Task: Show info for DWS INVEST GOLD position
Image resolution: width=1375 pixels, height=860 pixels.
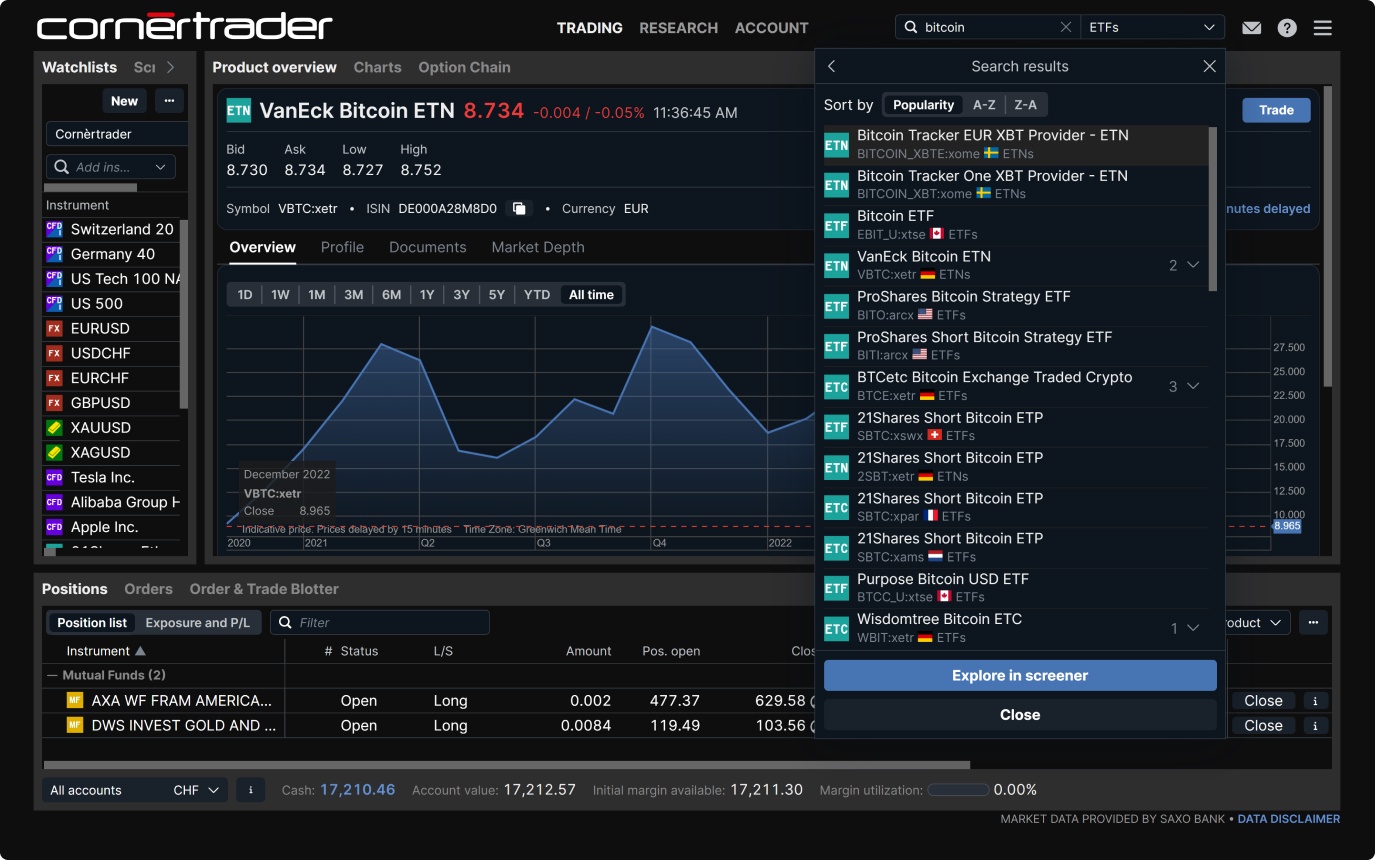Action: 1315,726
